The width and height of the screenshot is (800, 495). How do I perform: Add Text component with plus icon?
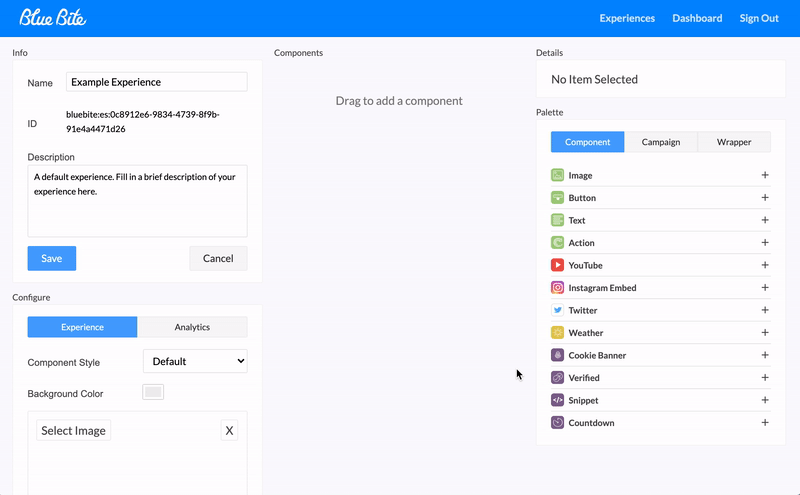click(x=765, y=220)
